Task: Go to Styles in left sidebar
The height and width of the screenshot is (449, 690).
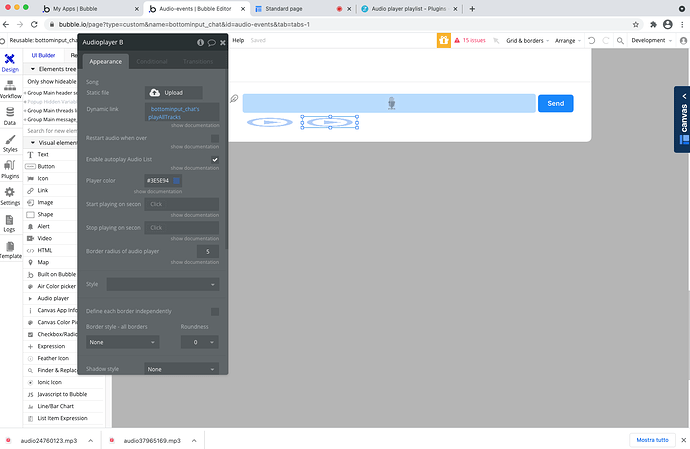Action: (10, 140)
